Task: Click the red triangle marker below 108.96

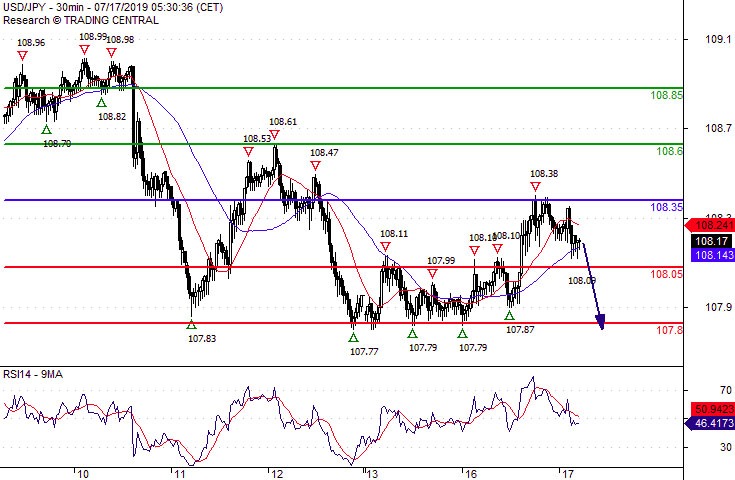Action: [x=22, y=56]
